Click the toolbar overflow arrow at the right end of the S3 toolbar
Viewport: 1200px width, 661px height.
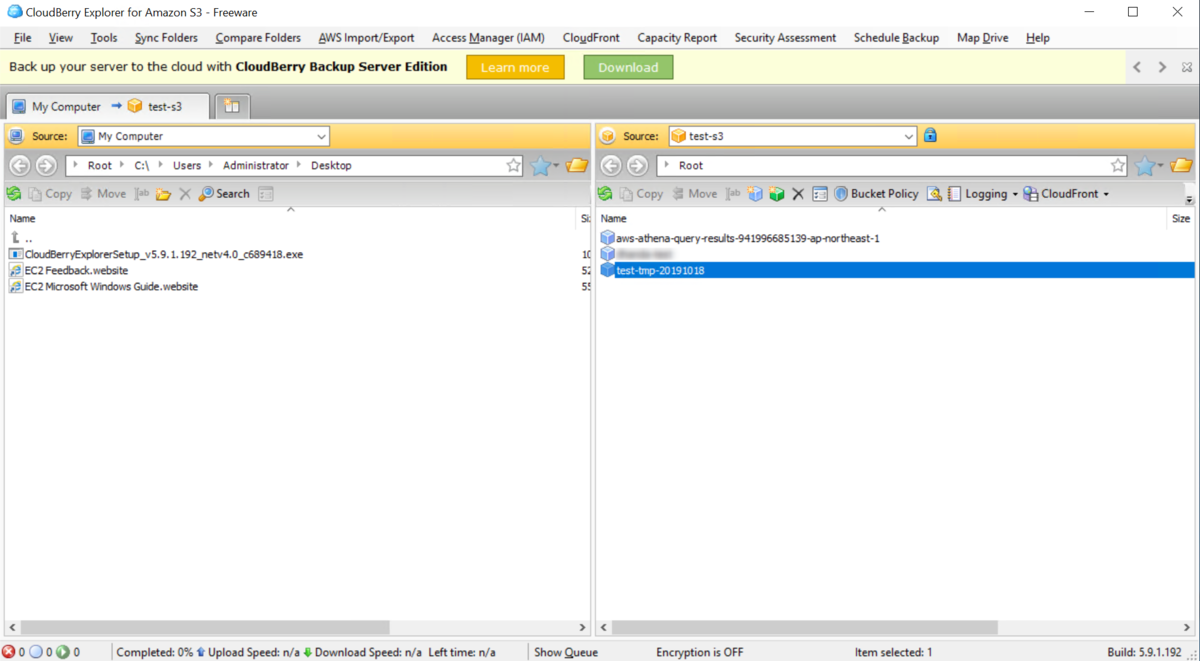1189,198
